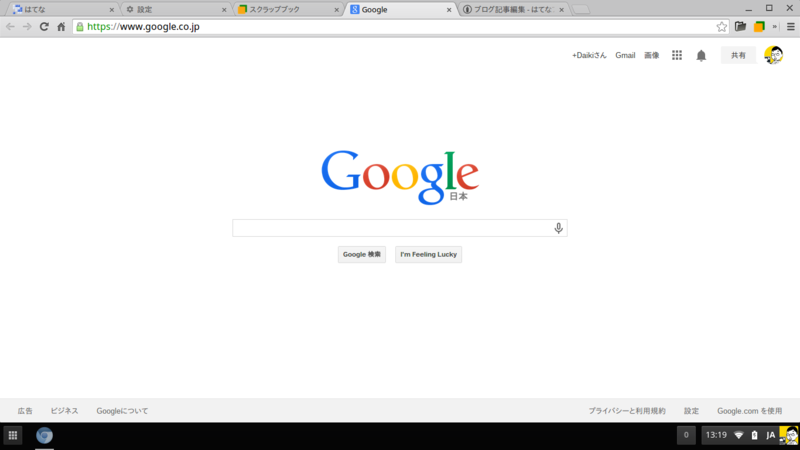
Task: Click the Google 日本 logo
Action: pos(400,177)
